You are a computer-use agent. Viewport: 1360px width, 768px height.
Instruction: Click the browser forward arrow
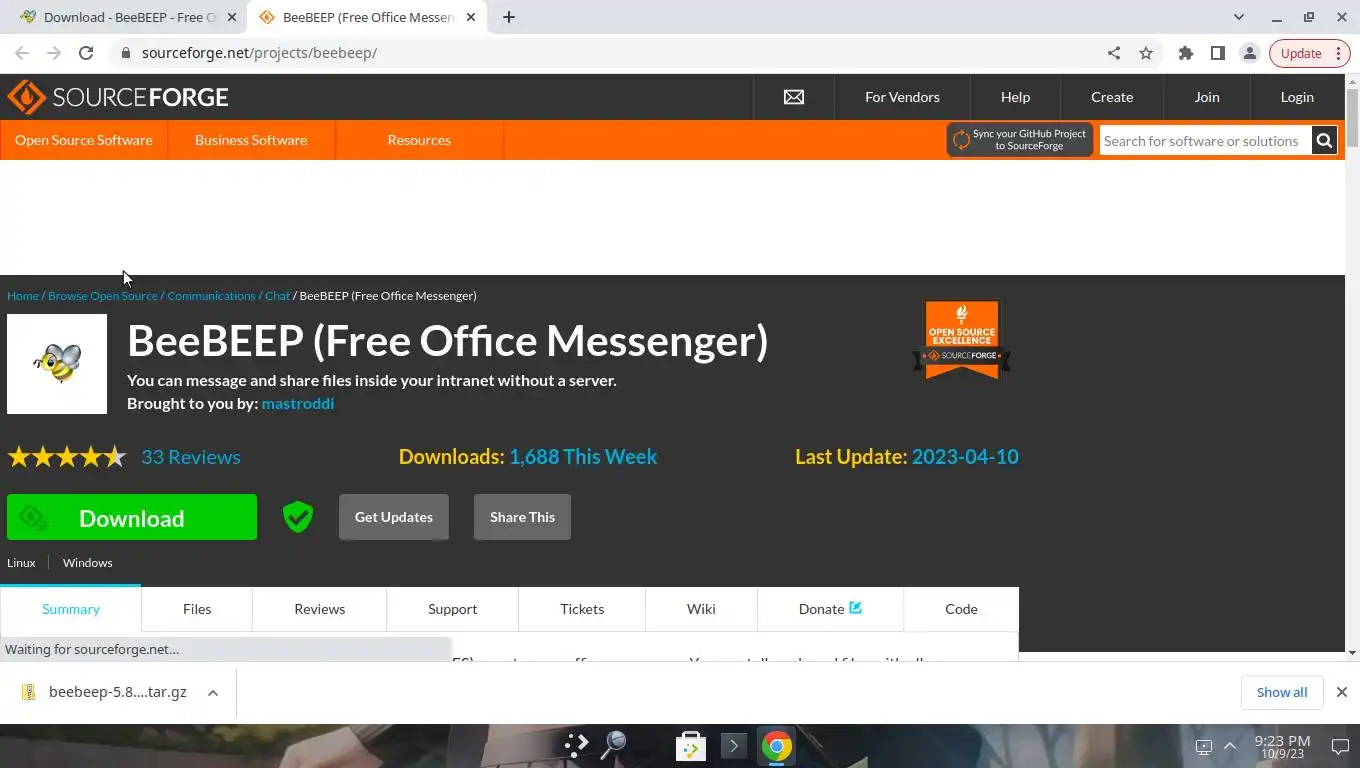coord(54,53)
